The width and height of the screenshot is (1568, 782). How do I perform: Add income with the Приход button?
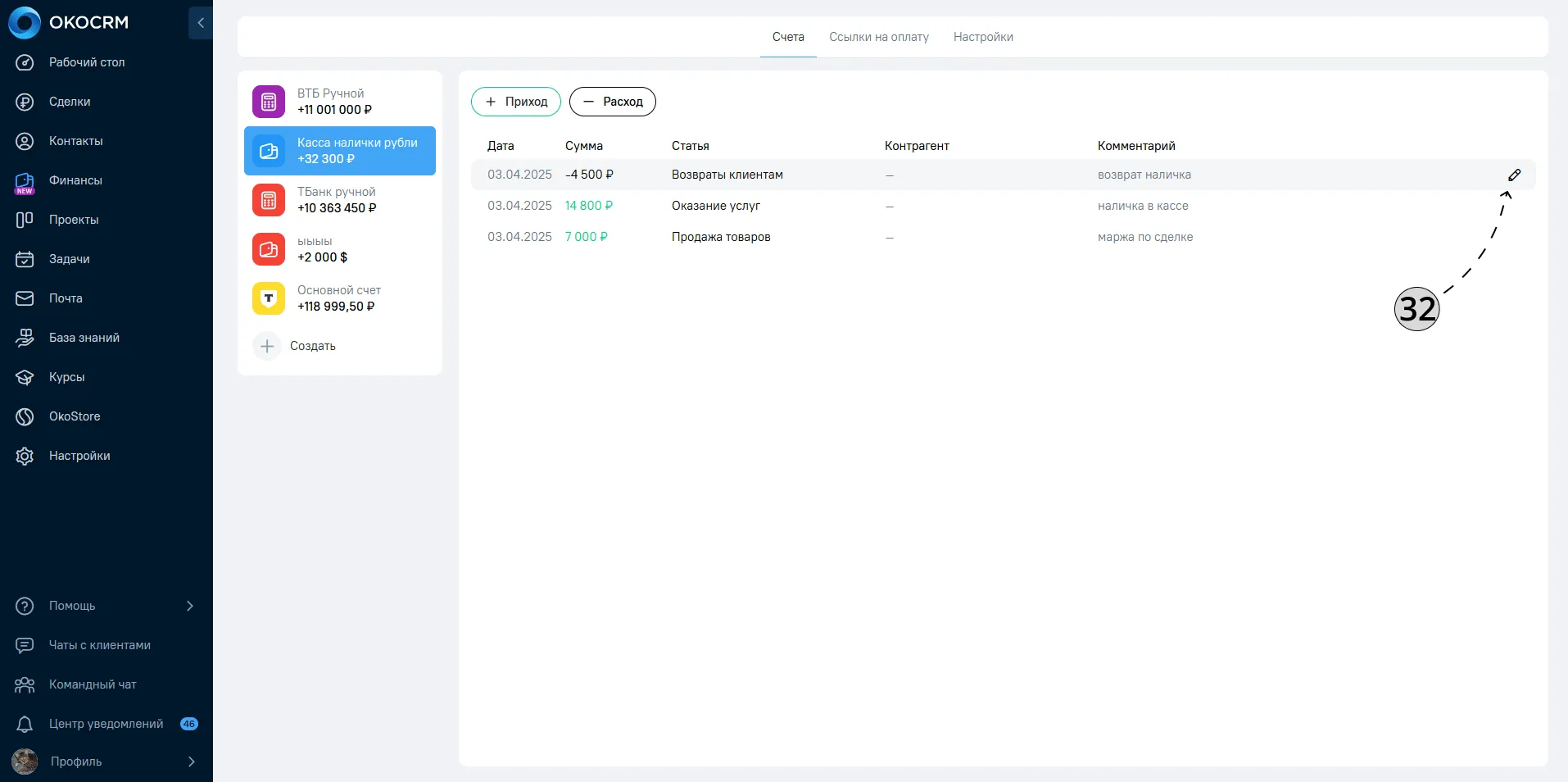pyautogui.click(x=516, y=102)
